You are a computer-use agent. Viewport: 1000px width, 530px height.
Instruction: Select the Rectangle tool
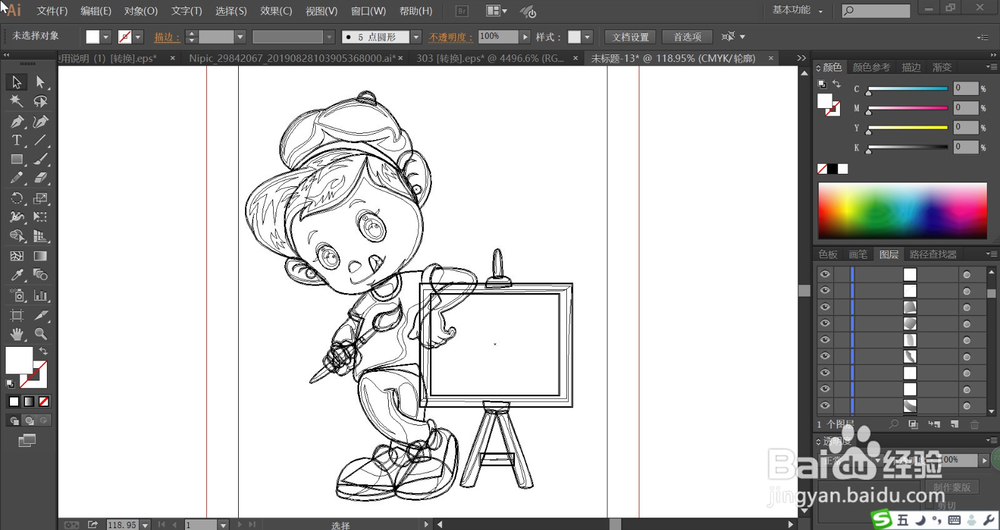click(17, 159)
